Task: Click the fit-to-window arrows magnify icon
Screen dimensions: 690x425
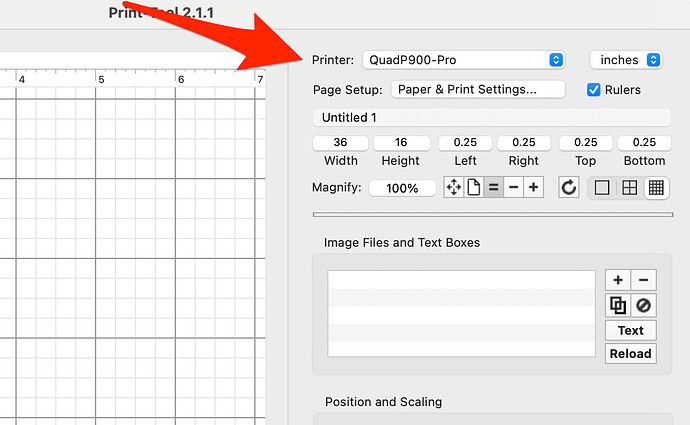Action: click(454, 187)
